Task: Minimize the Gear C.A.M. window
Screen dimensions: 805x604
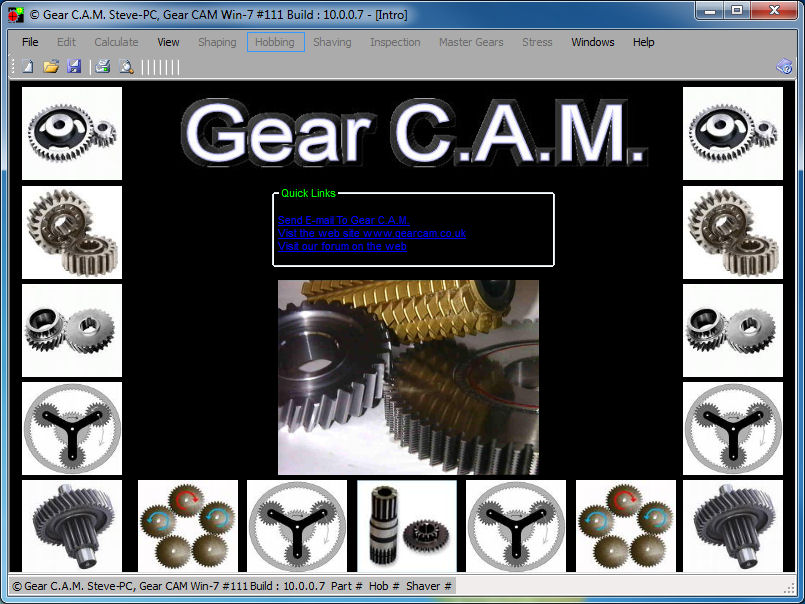Action: coord(710,10)
